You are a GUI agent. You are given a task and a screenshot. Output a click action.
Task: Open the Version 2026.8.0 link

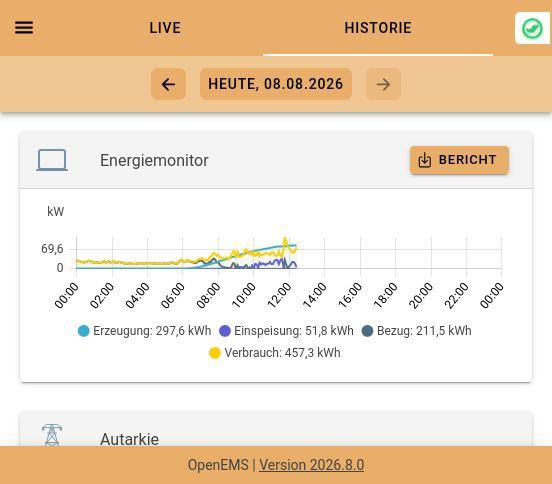coord(312,465)
